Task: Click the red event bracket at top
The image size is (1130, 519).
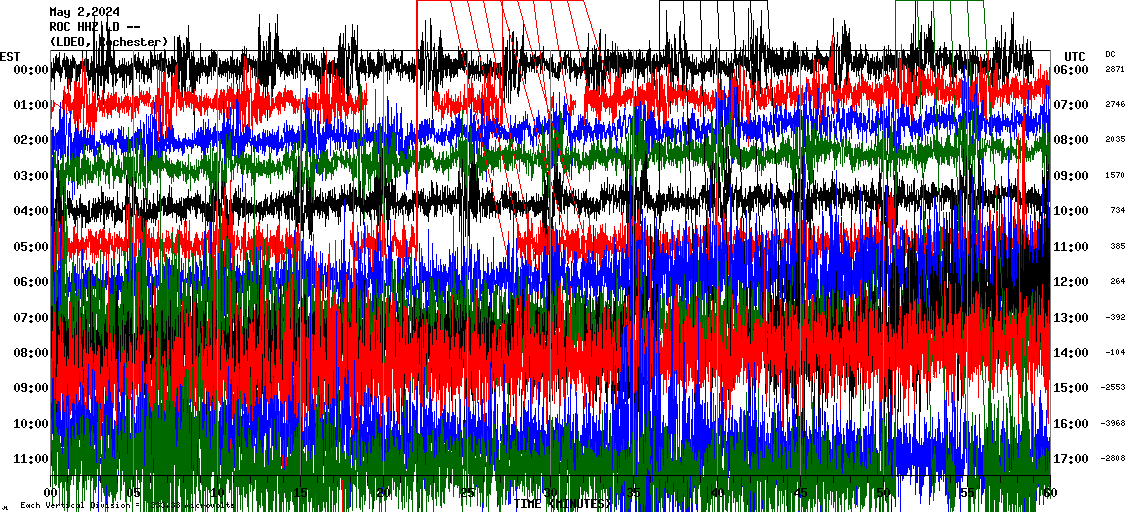Action: 505,4
